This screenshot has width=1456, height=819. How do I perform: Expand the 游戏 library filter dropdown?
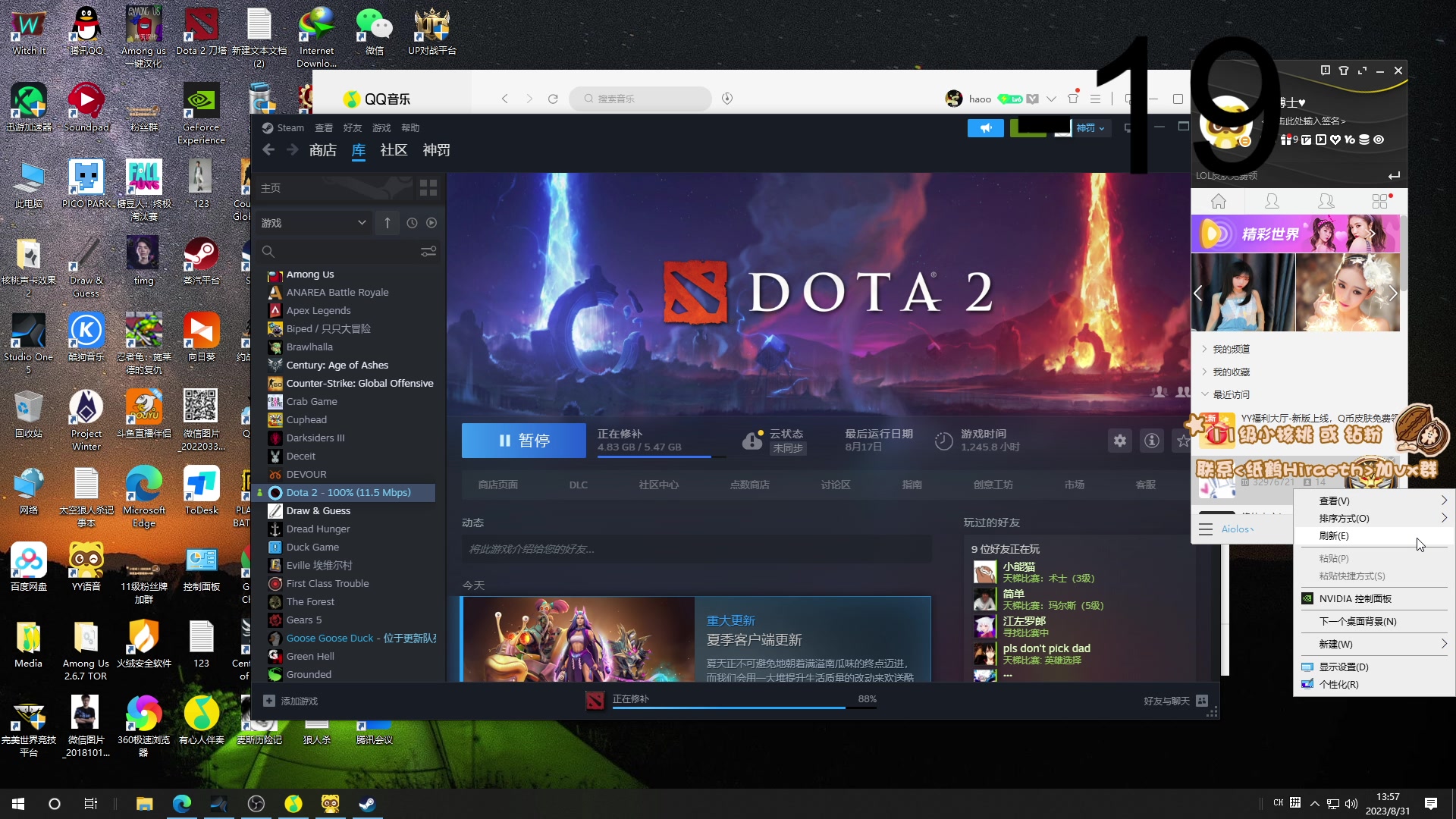[314, 223]
